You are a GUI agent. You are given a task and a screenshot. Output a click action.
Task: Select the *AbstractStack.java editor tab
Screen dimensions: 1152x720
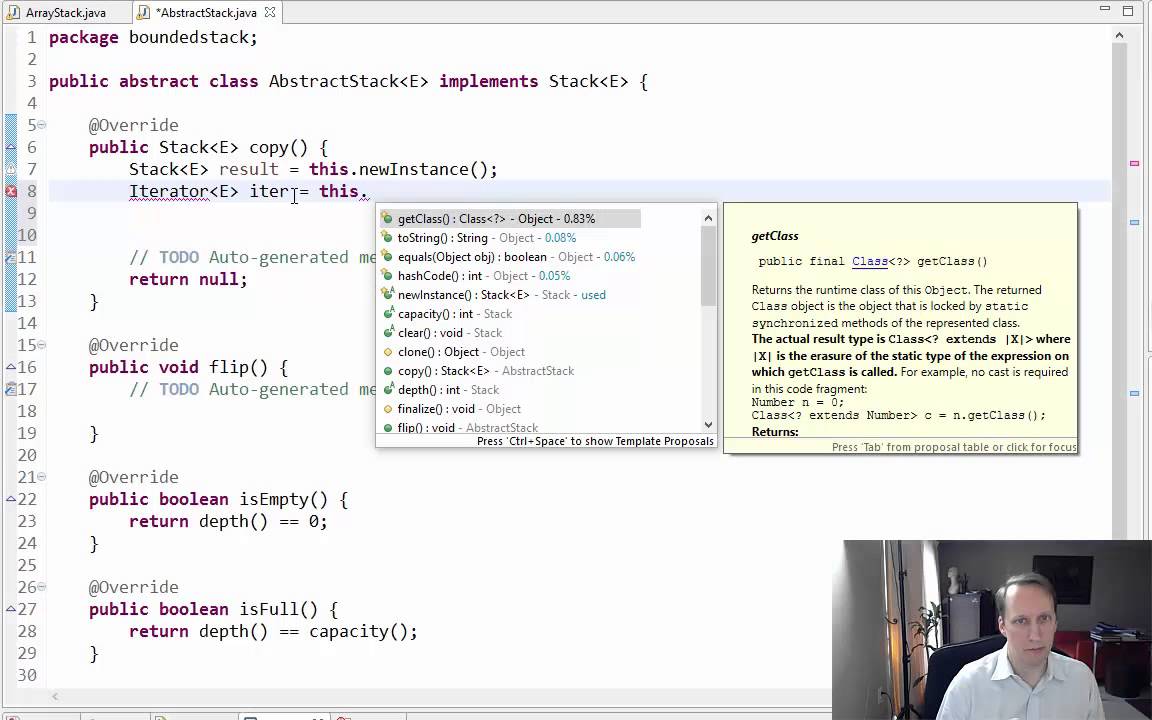[x=206, y=12]
